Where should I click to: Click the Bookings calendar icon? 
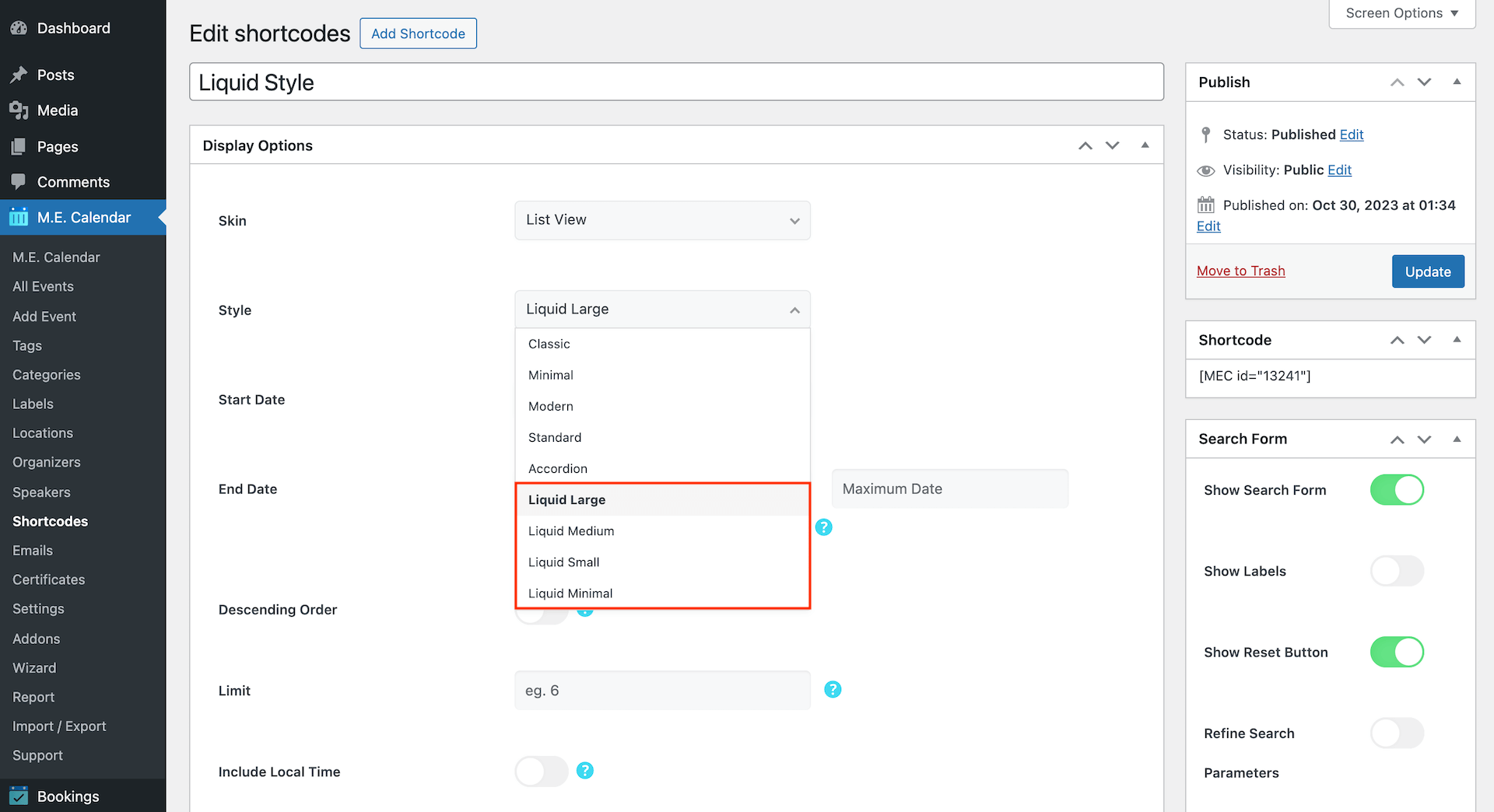click(19, 796)
